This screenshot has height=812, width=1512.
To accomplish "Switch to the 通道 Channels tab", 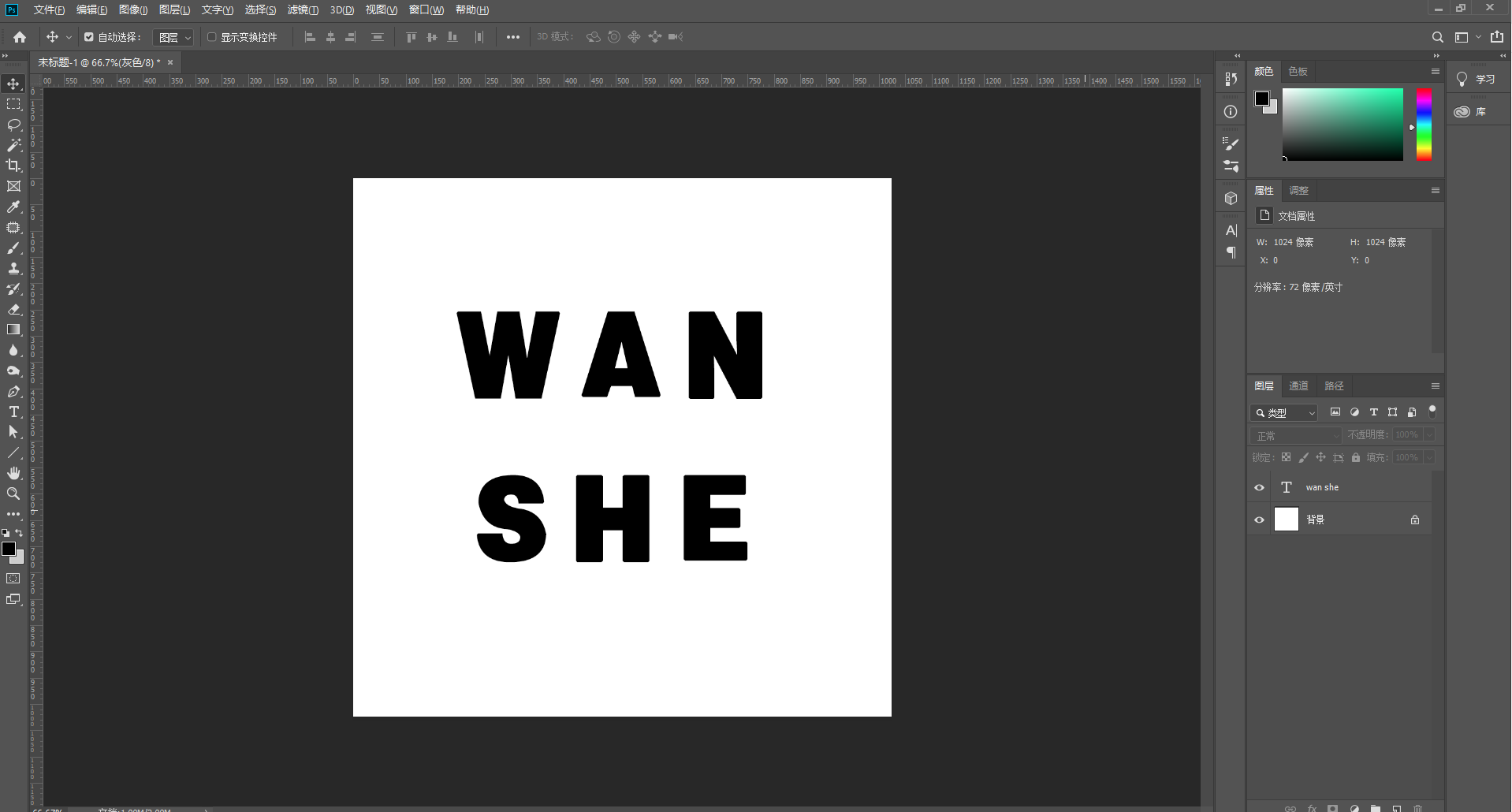I will tap(1298, 386).
